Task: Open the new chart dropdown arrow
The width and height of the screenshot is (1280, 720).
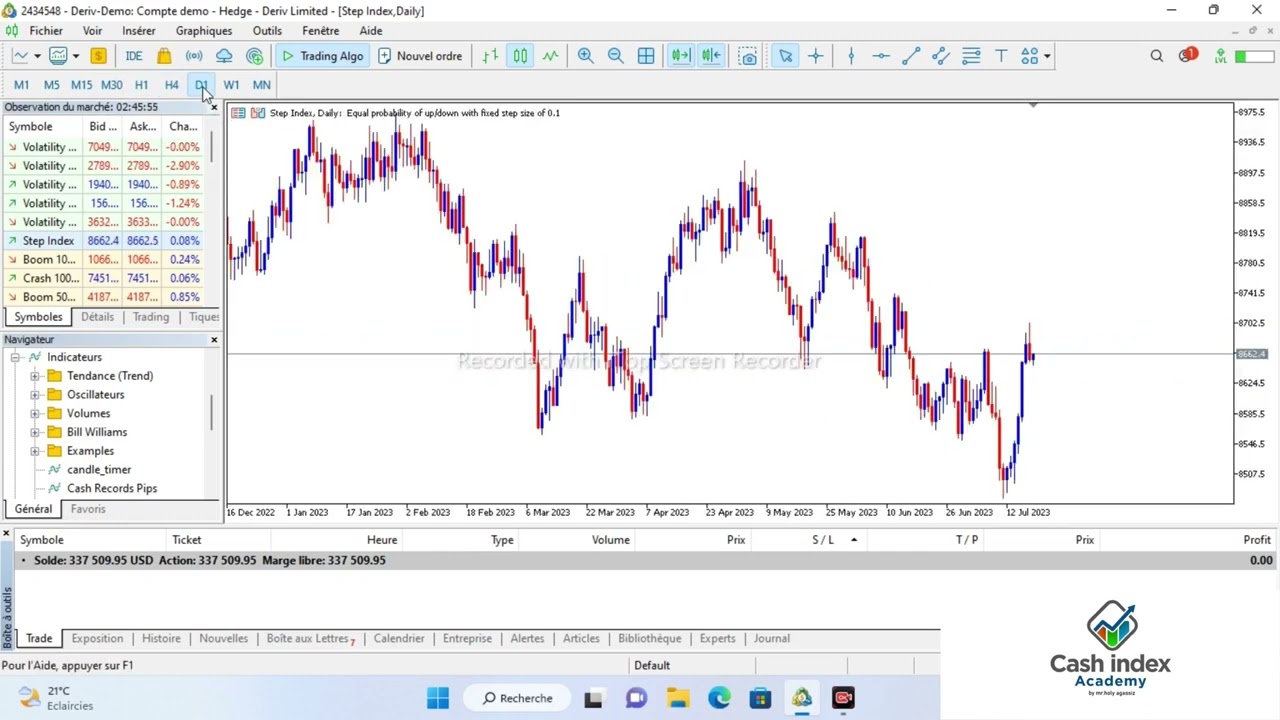Action: (x=37, y=56)
